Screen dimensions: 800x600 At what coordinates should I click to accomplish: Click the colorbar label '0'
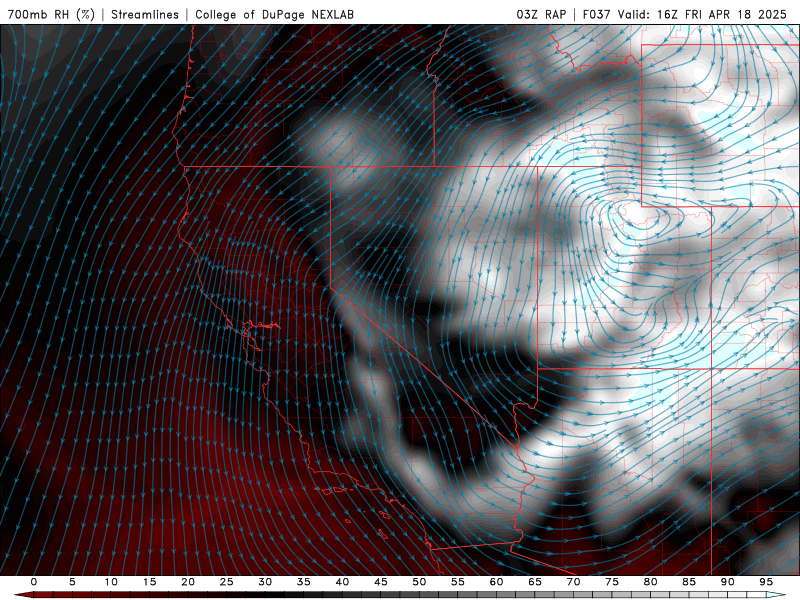34,582
